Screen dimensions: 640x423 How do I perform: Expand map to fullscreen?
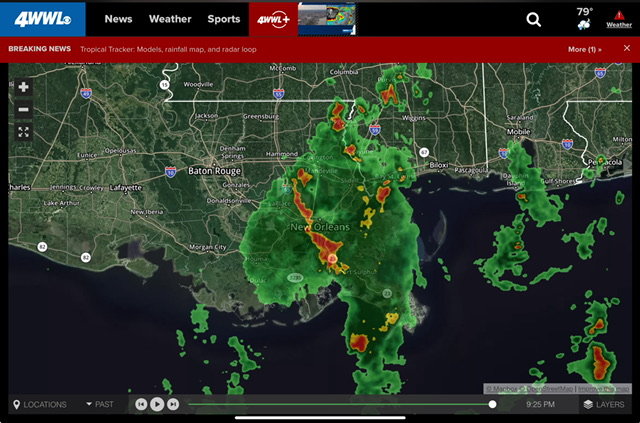coord(23,132)
